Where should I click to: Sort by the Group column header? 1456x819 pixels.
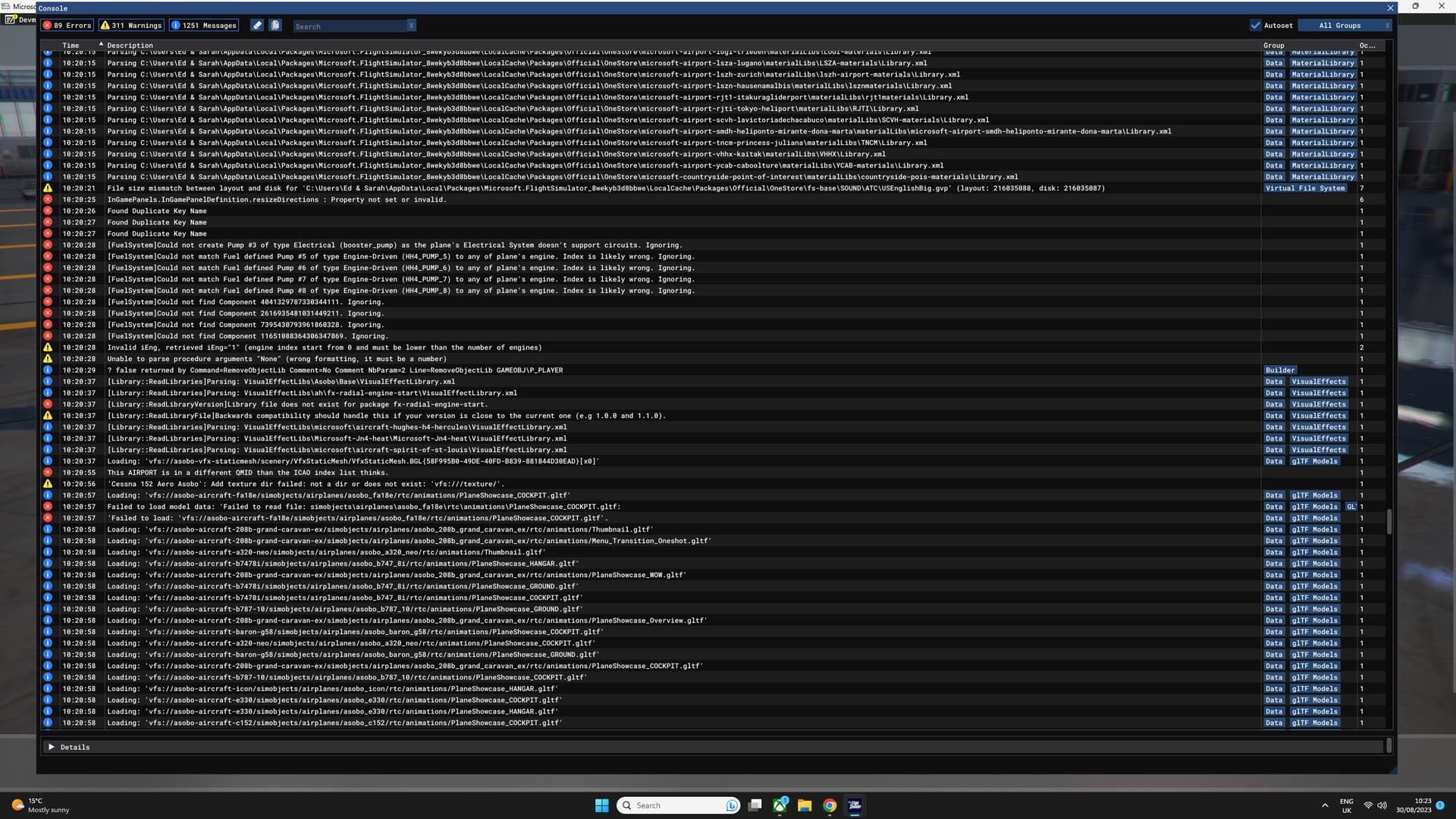1274,45
